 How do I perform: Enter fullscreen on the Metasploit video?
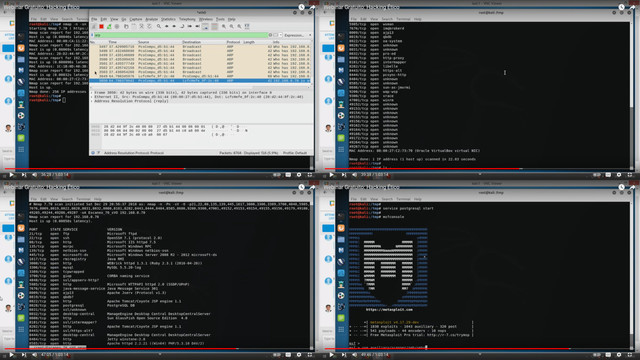(630, 355)
